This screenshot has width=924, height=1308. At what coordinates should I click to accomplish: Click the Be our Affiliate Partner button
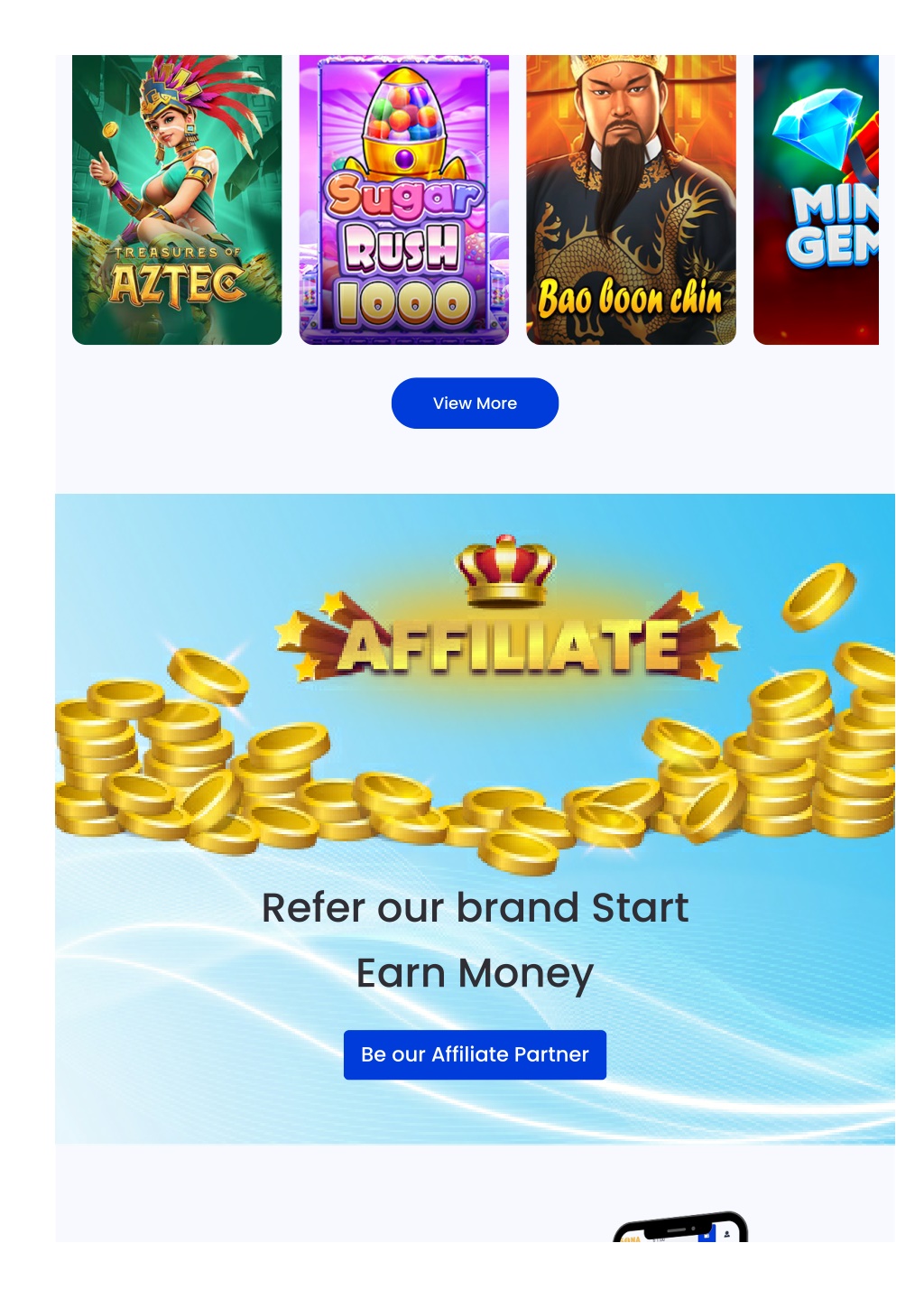(475, 1054)
